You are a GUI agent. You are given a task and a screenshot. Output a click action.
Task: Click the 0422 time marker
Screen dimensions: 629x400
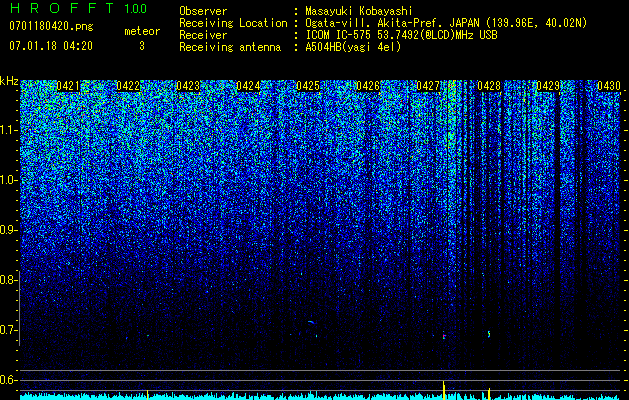pos(128,86)
